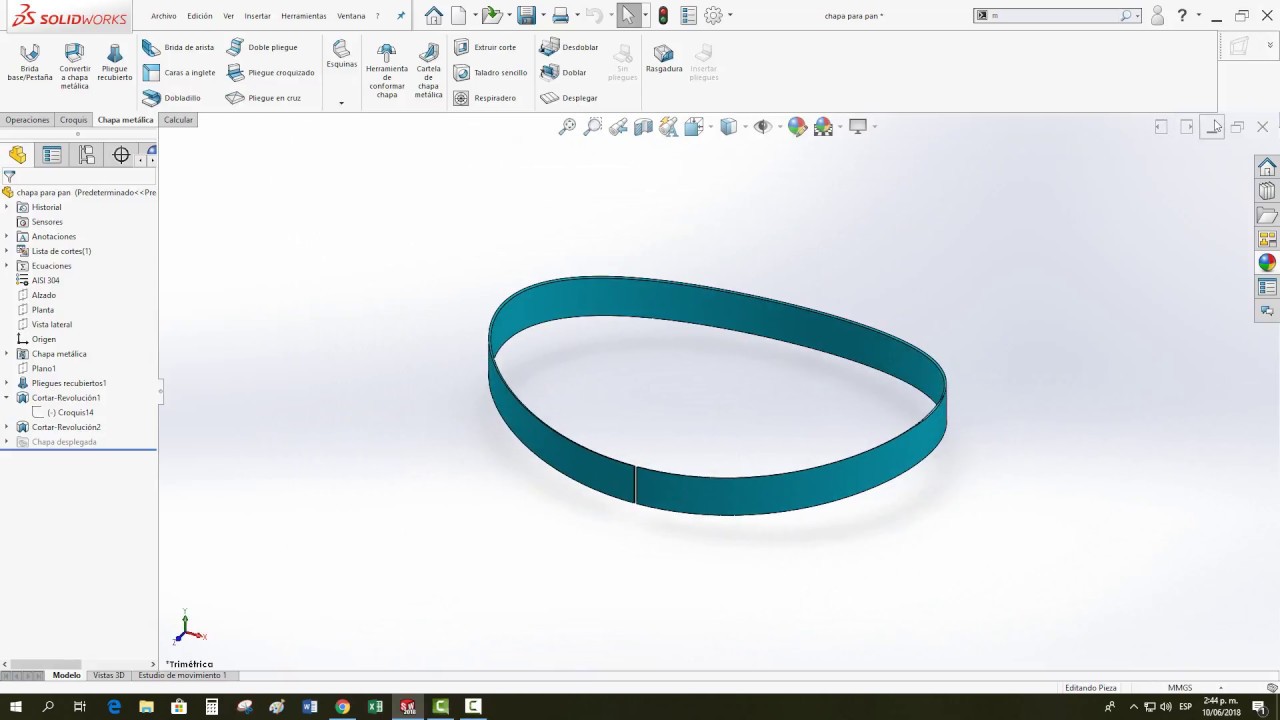Select Pliegues recubiertos1 feature

pos(68,383)
